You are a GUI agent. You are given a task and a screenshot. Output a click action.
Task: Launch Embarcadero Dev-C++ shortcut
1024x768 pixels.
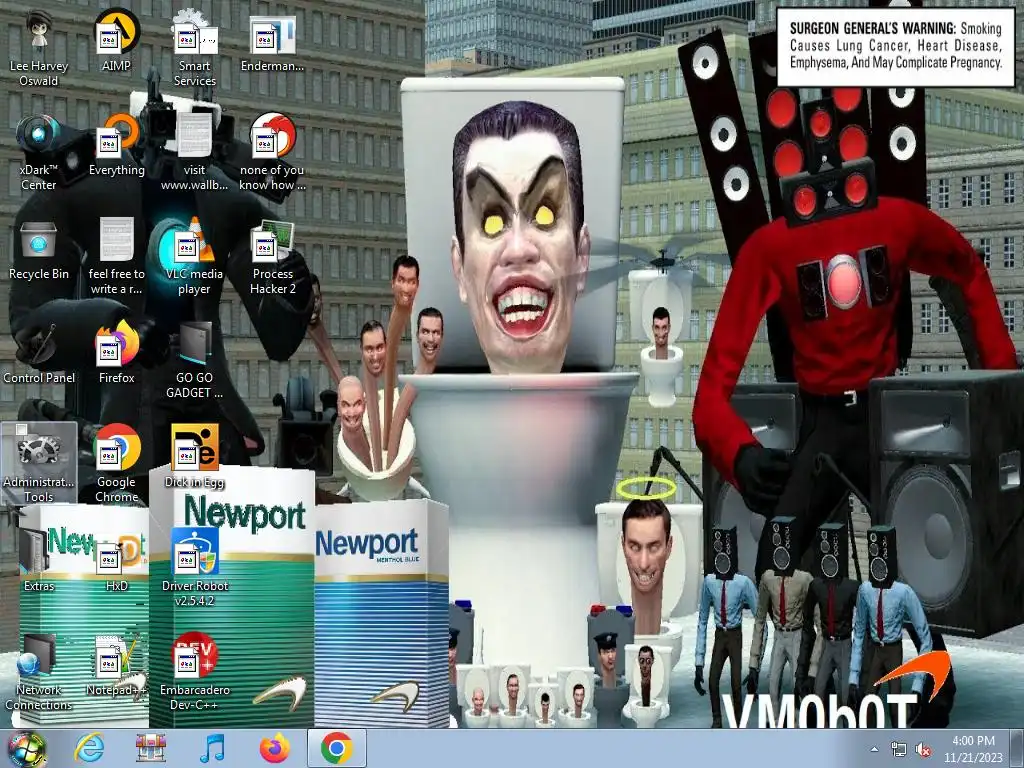[x=195, y=673]
